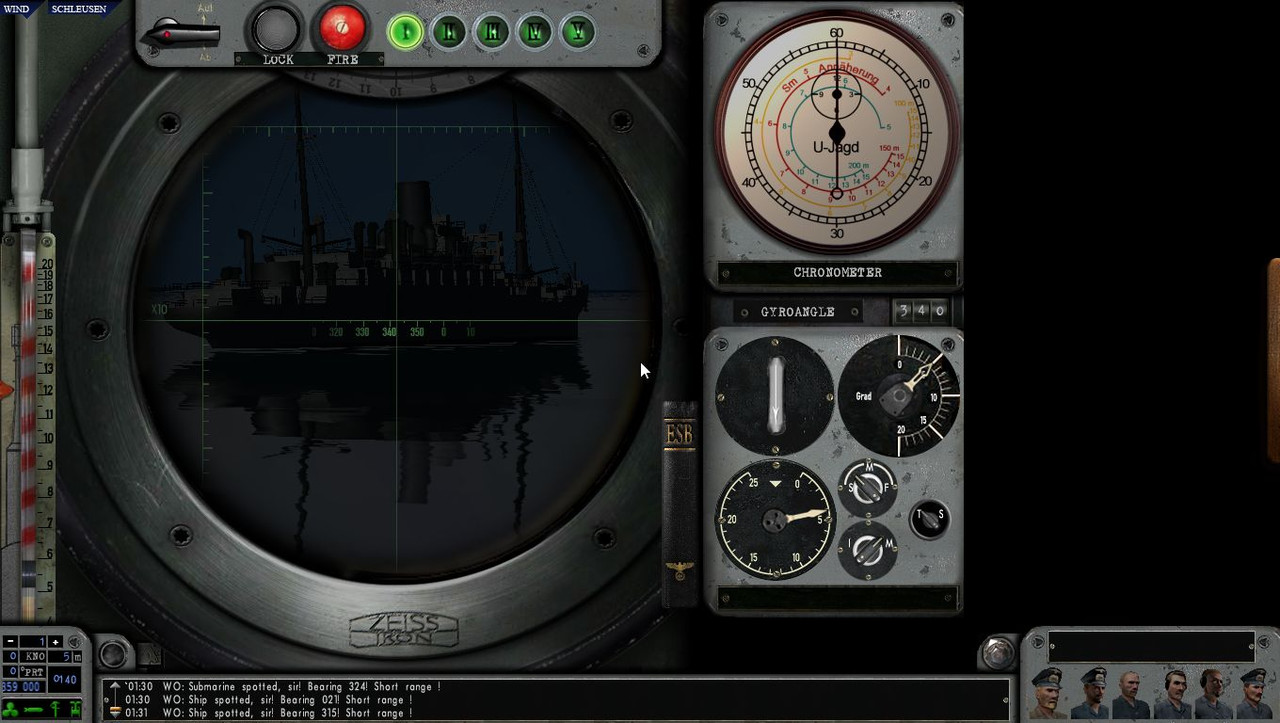The width and height of the screenshot is (1280, 723).
Task: Decrease time compression with minus button
Action: pyautogui.click(x=10, y=642)
